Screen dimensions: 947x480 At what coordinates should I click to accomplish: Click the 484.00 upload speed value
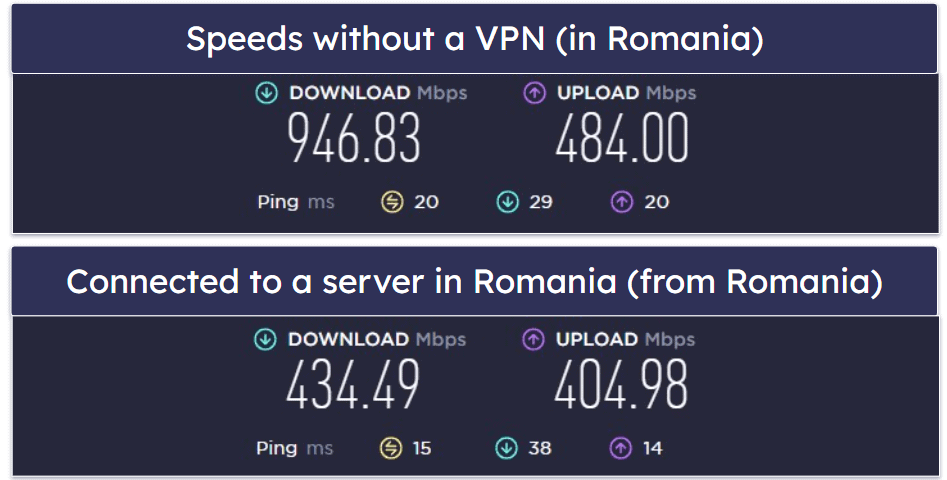point(622,140)
